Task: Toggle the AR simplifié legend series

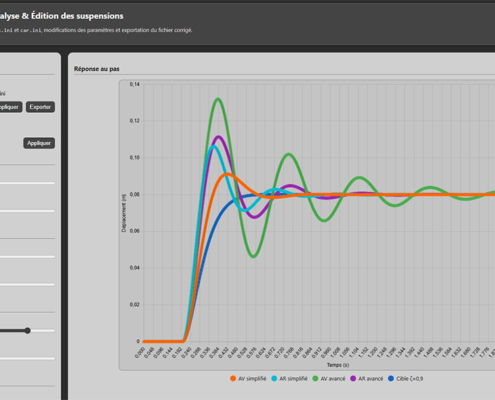Action: (289, 379)
